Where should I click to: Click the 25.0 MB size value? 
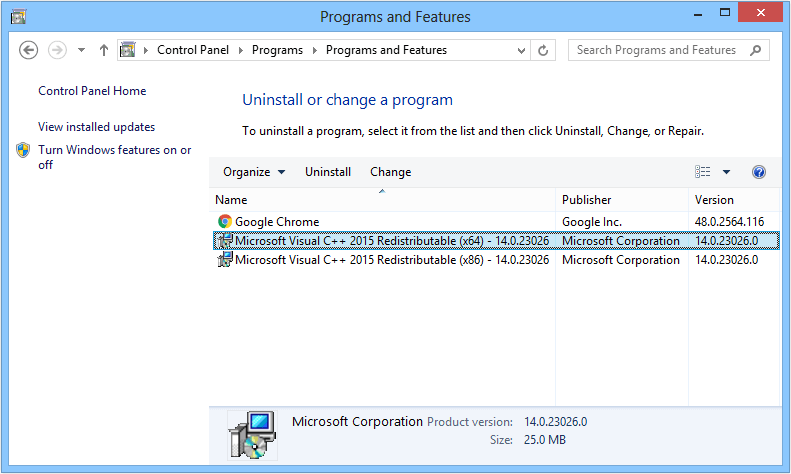(545, 440)
